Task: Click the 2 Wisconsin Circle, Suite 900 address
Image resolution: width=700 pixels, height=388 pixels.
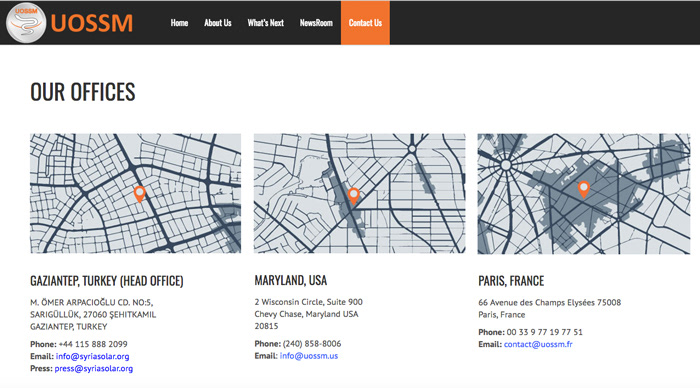Action: [x=308, y=302]
